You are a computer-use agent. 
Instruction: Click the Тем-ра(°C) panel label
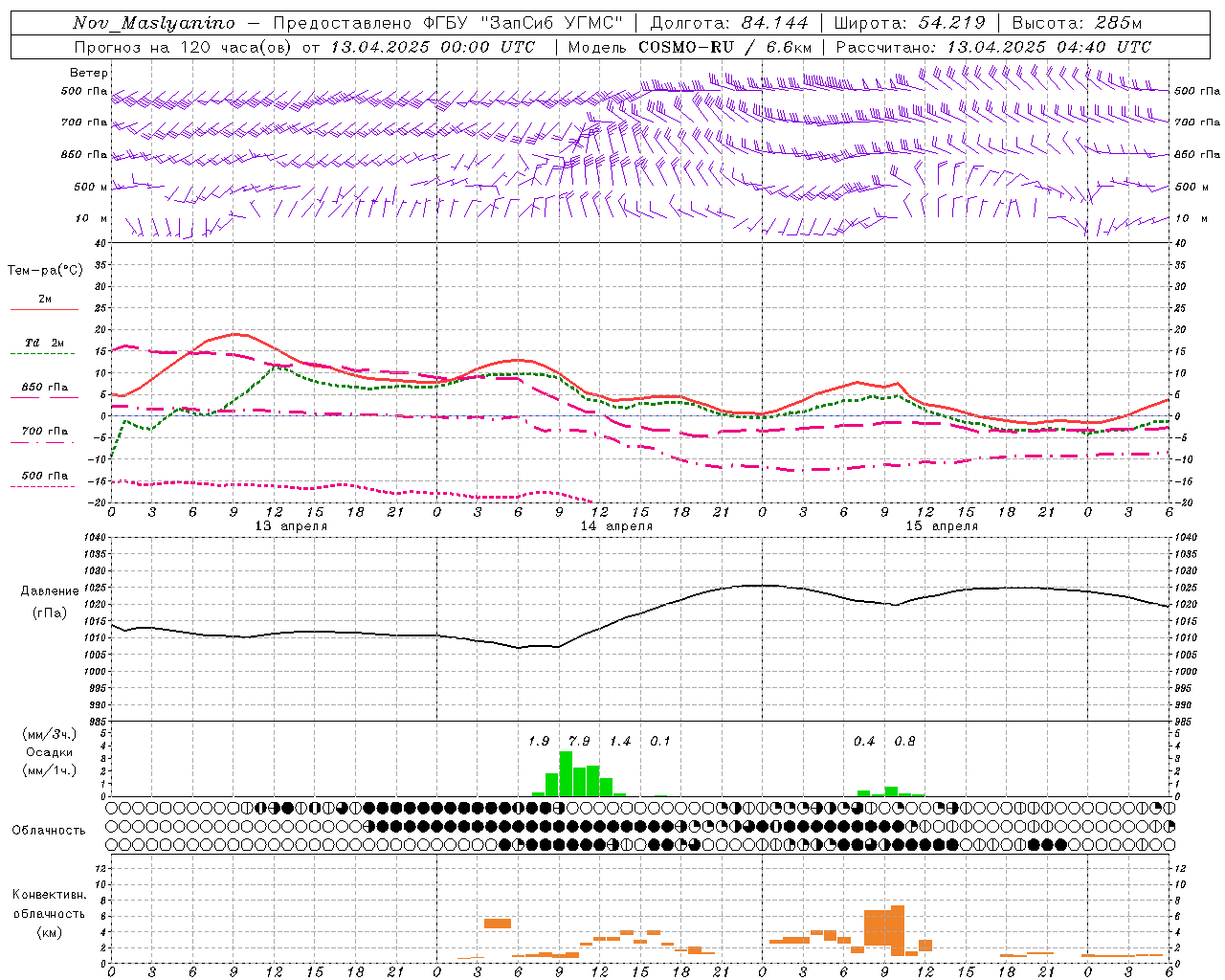click(45, 271)
